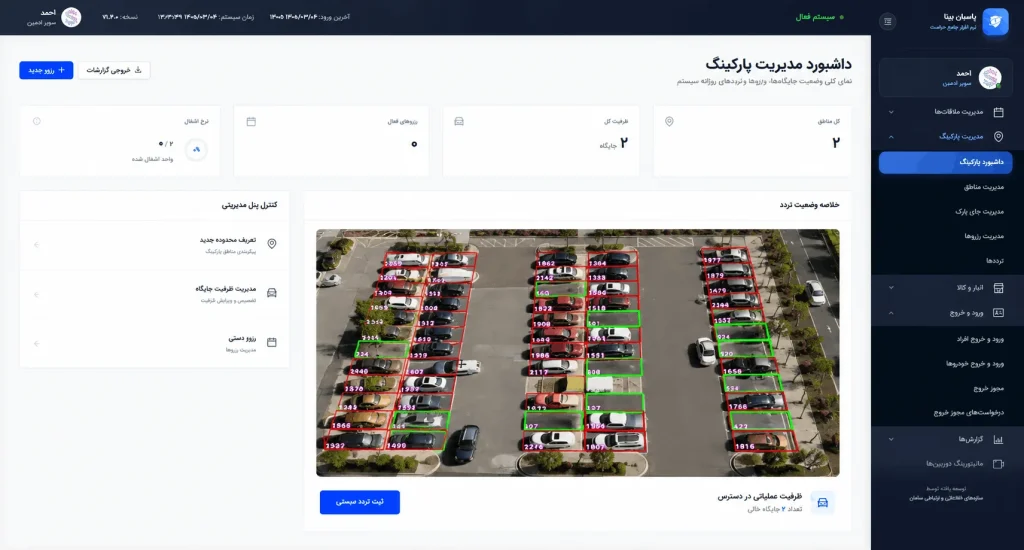The image size is (1024, 550).
Task: Click the calendar icon on رزروهای فعال card
Action: click(x=251, y=121)
